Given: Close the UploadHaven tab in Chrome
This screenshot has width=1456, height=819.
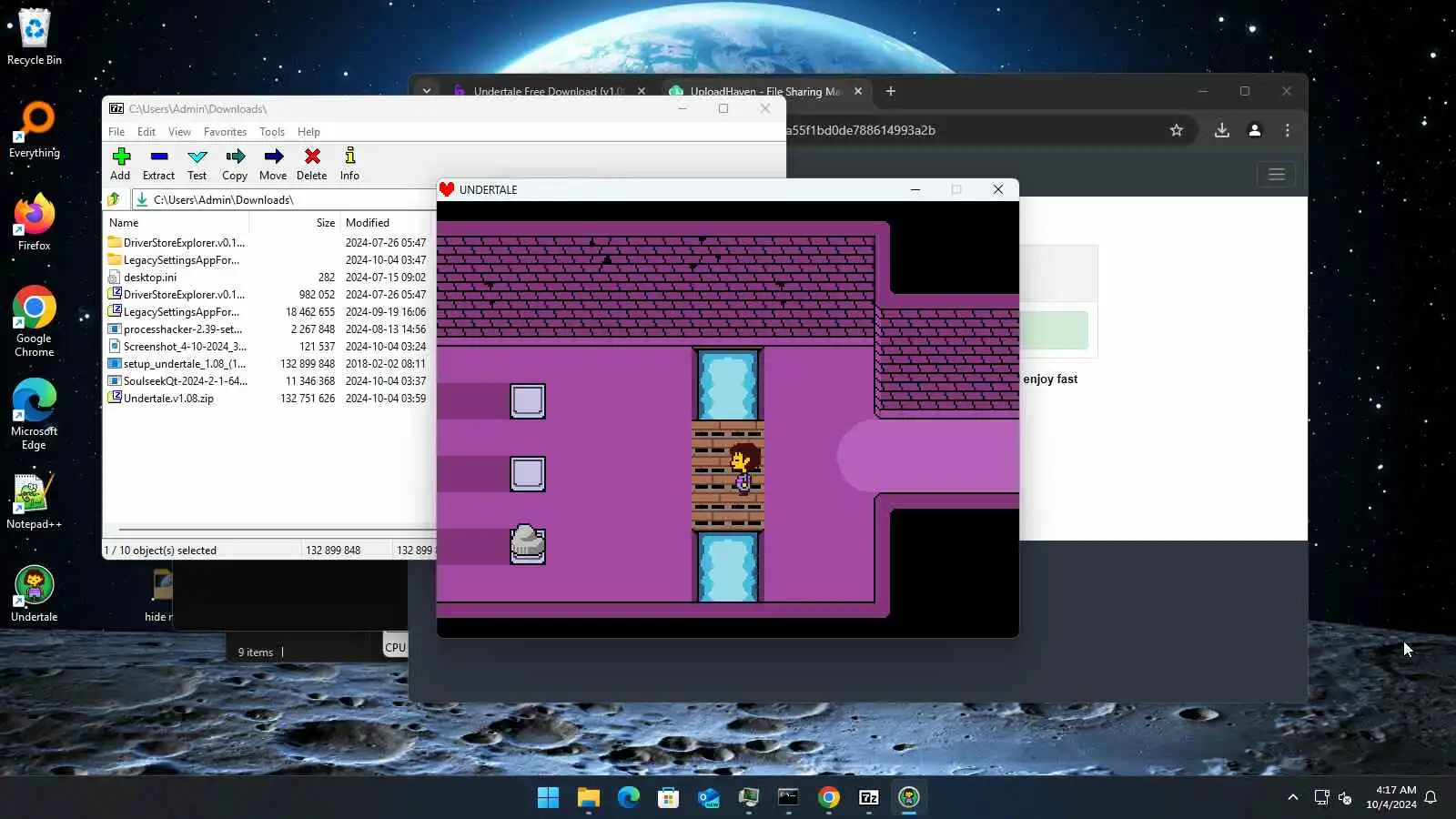Looking at the screenshot, I should 858,91.
